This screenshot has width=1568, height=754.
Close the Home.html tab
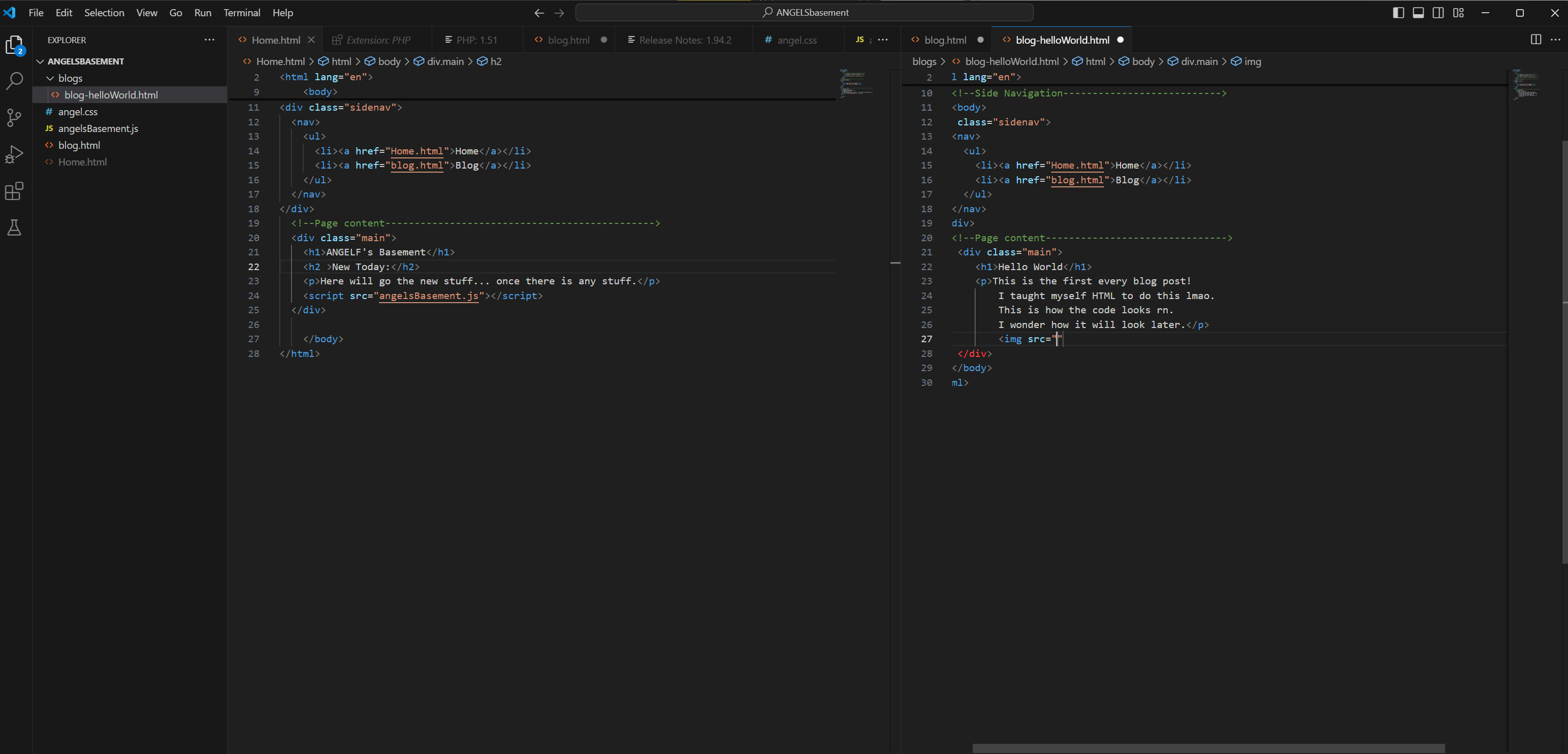pos(311,40)
